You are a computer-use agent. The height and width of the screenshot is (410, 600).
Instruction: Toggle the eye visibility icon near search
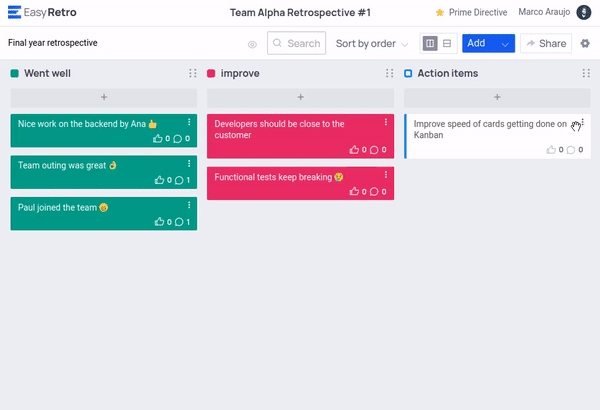(x=252, y=44)
